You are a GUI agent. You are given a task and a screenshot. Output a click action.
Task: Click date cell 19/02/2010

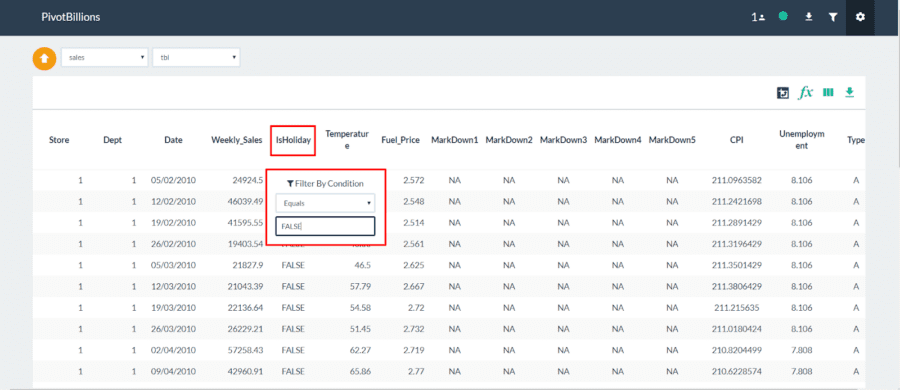[174, 223]
